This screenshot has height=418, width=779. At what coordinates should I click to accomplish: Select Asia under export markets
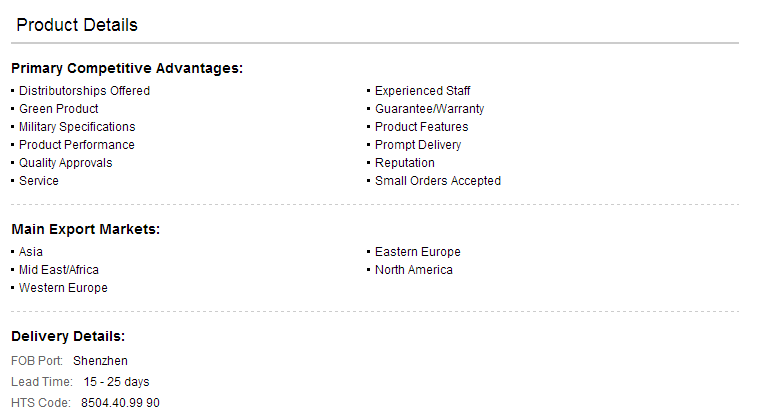[31, 252]
